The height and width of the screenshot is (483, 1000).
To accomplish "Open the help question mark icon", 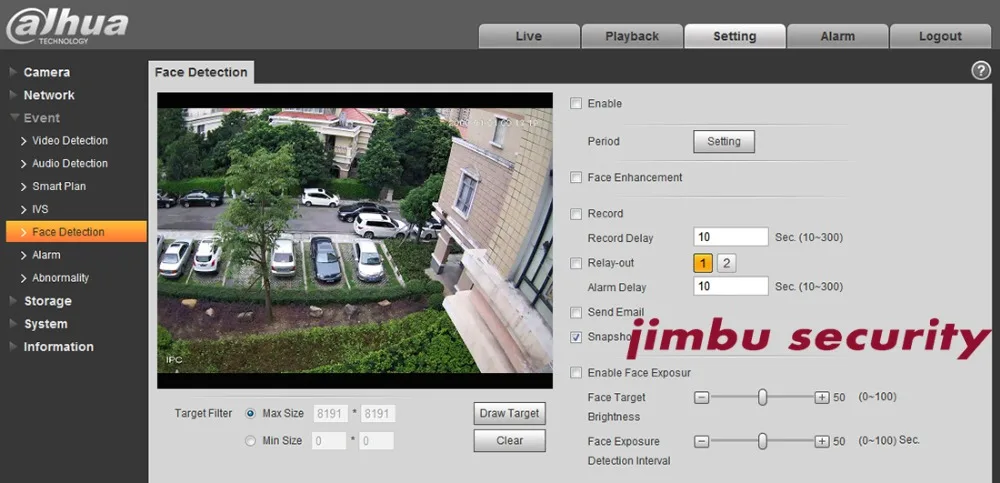I will point(981,71).
